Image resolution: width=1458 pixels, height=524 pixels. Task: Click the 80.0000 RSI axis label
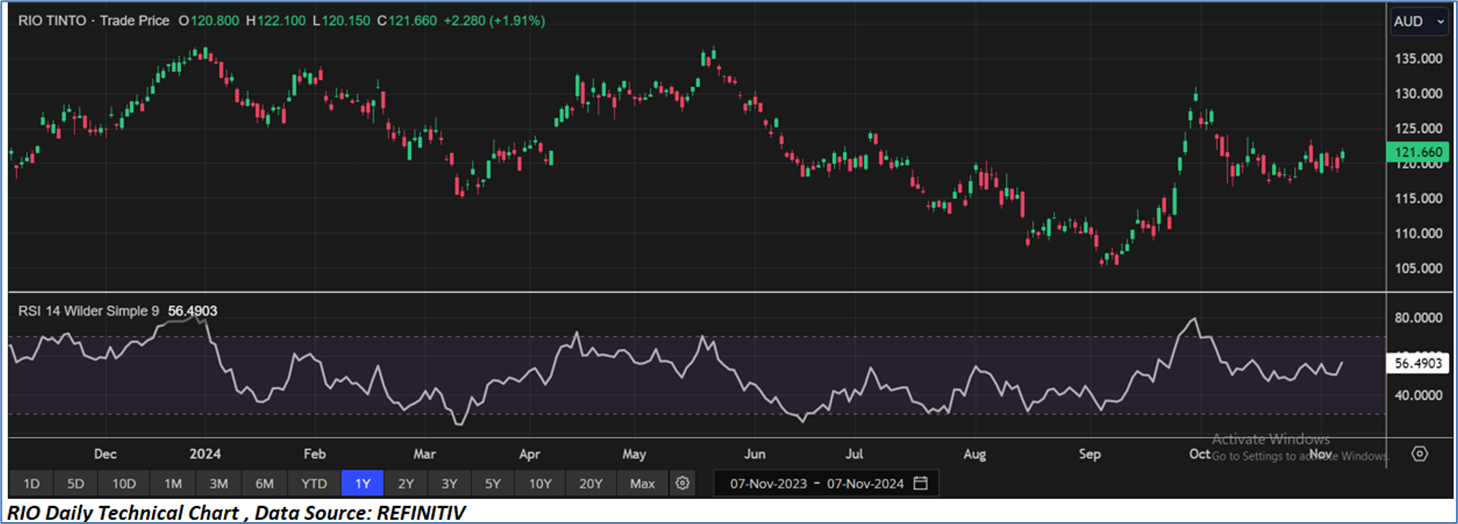coord(1417,318)
